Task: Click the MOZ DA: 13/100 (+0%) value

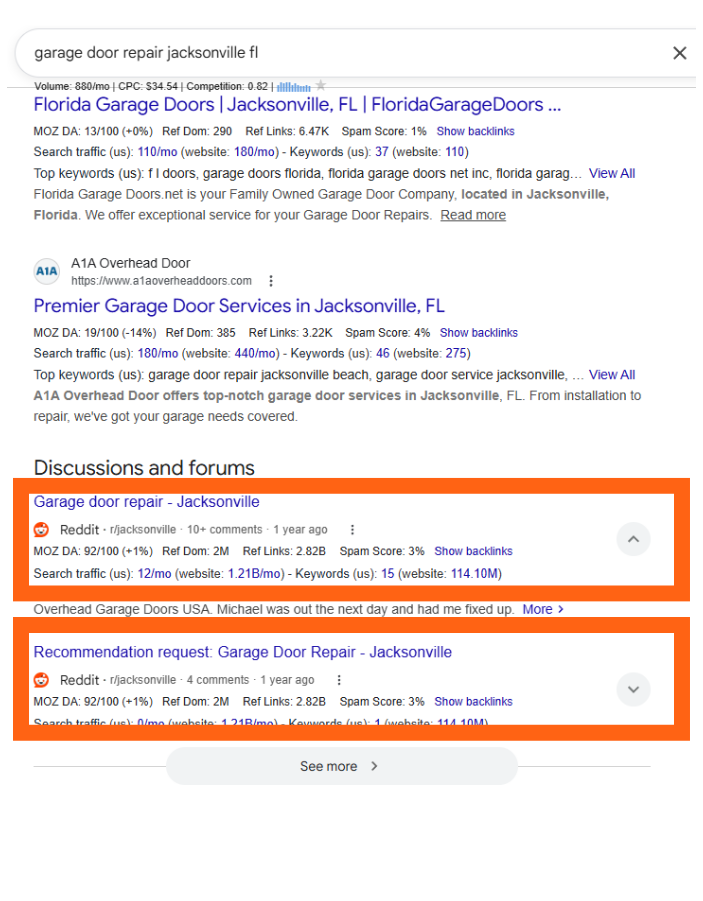Action: click(93, 131)
